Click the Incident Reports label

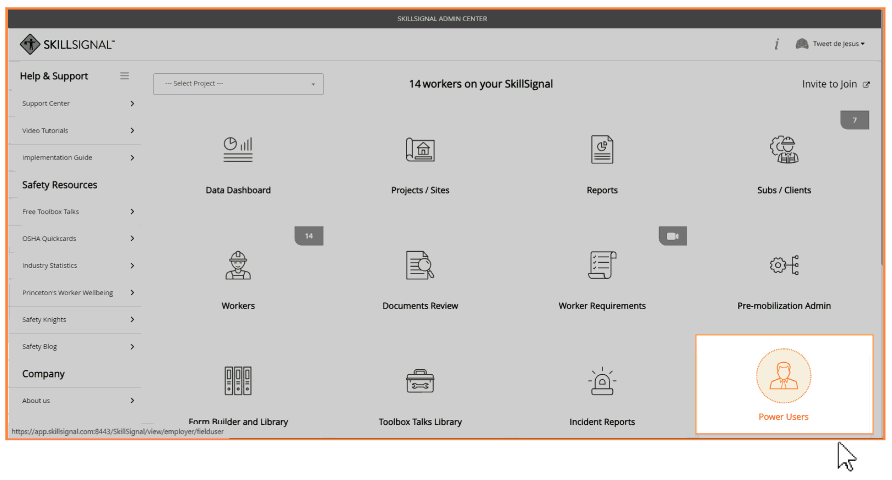coord(602,422)
